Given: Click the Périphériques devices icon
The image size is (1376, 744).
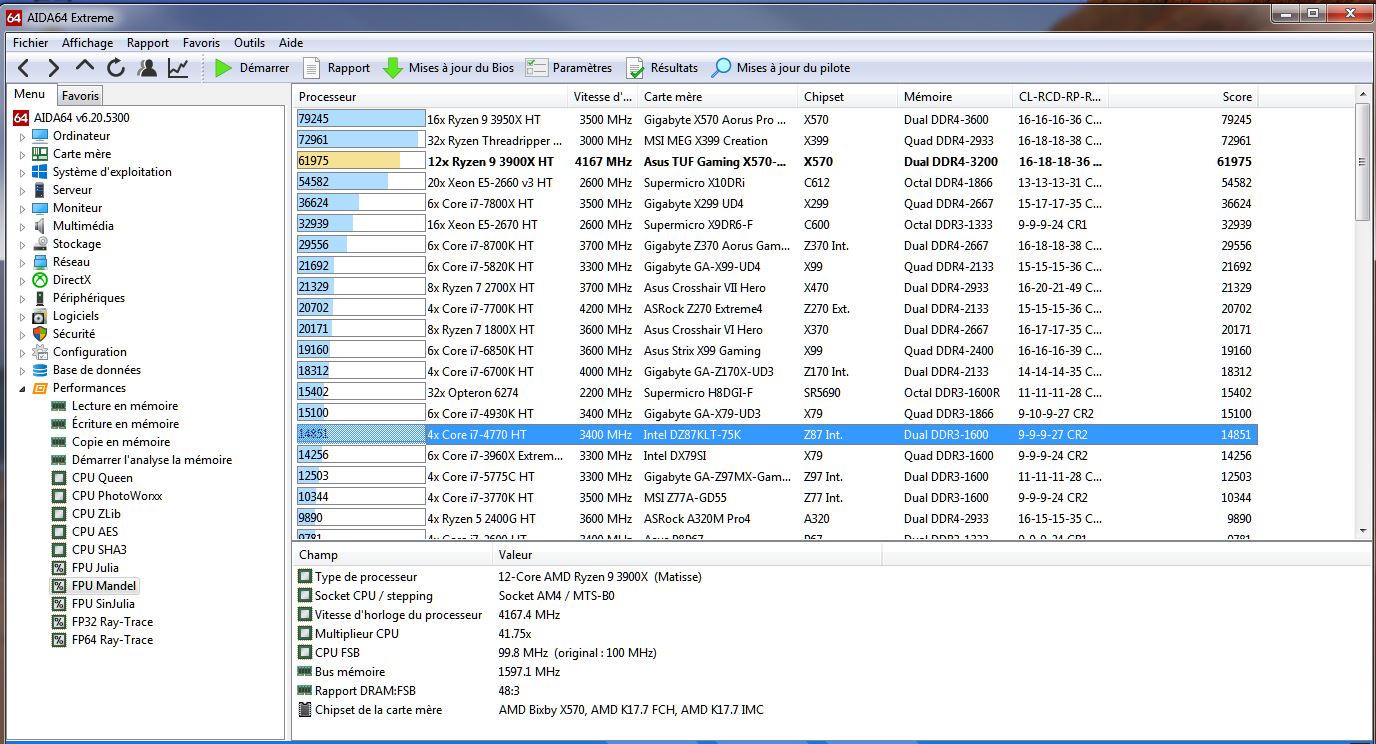Looking at the screenshot, I should (40, 298).
